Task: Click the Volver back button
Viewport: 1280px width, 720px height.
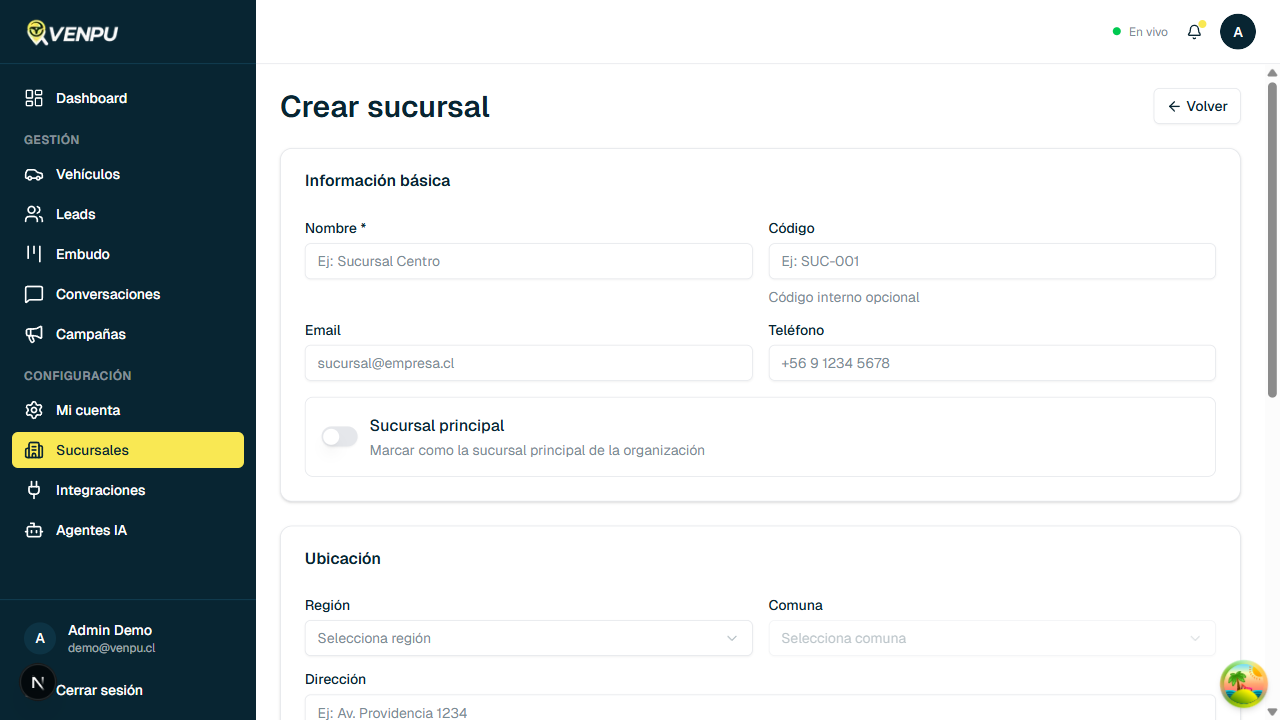Action: 1197,106
